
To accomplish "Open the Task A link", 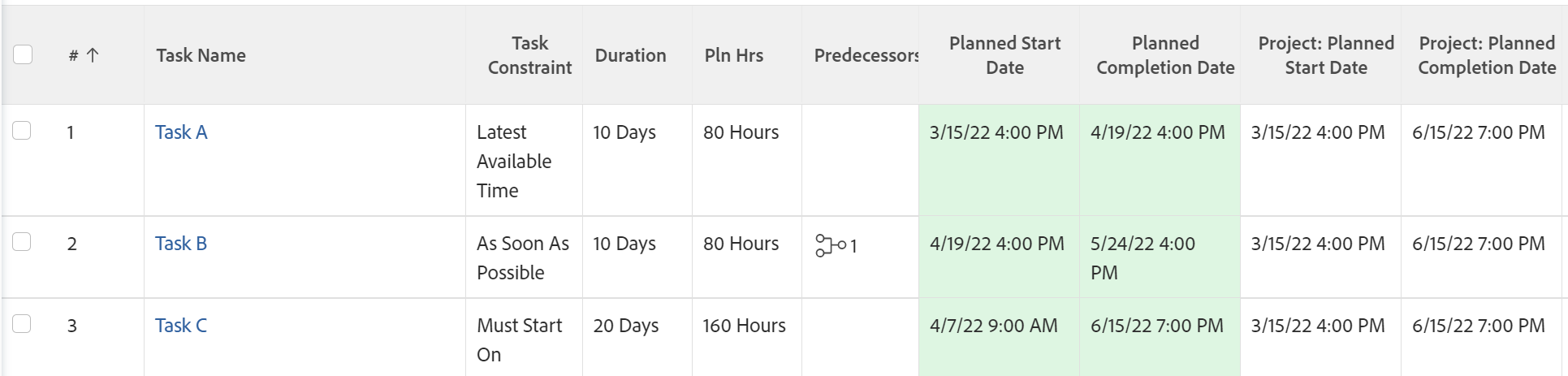I will point(181,132).
